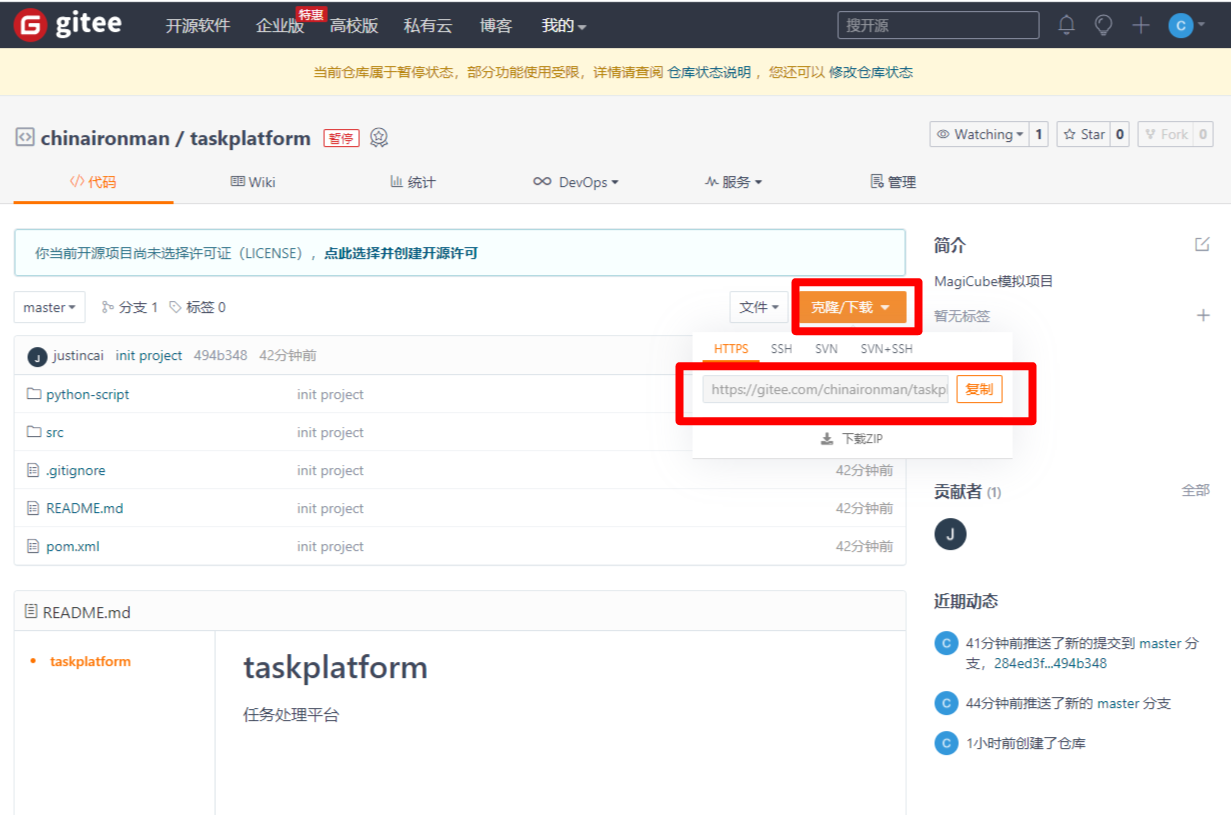The width and height of the screenshot is (1231, 815).
Task: Open the notifications bell icon
Action: 1067,25
